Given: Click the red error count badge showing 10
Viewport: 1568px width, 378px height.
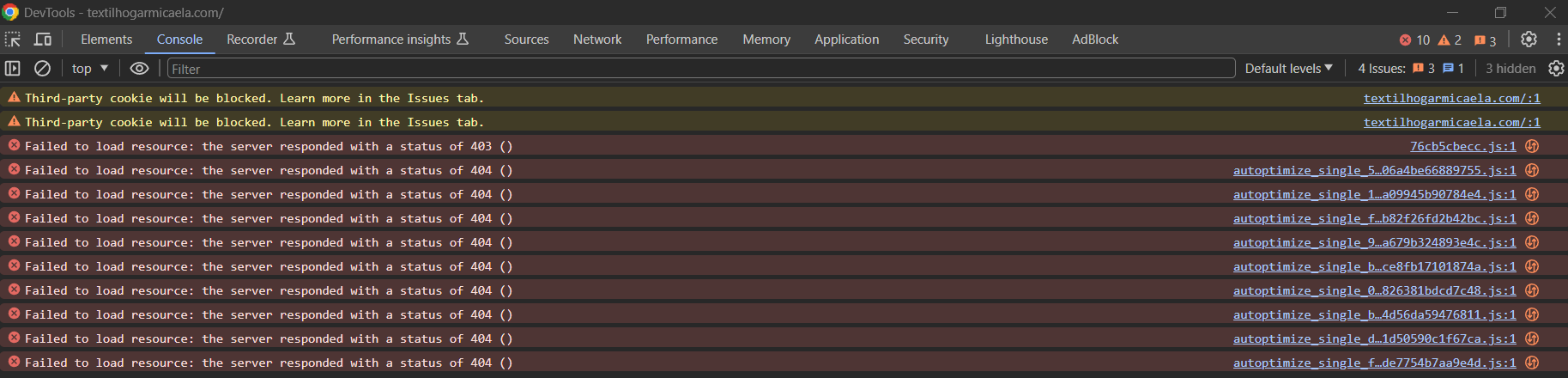Looking at the screenshot, I should tap(1414, 40).
